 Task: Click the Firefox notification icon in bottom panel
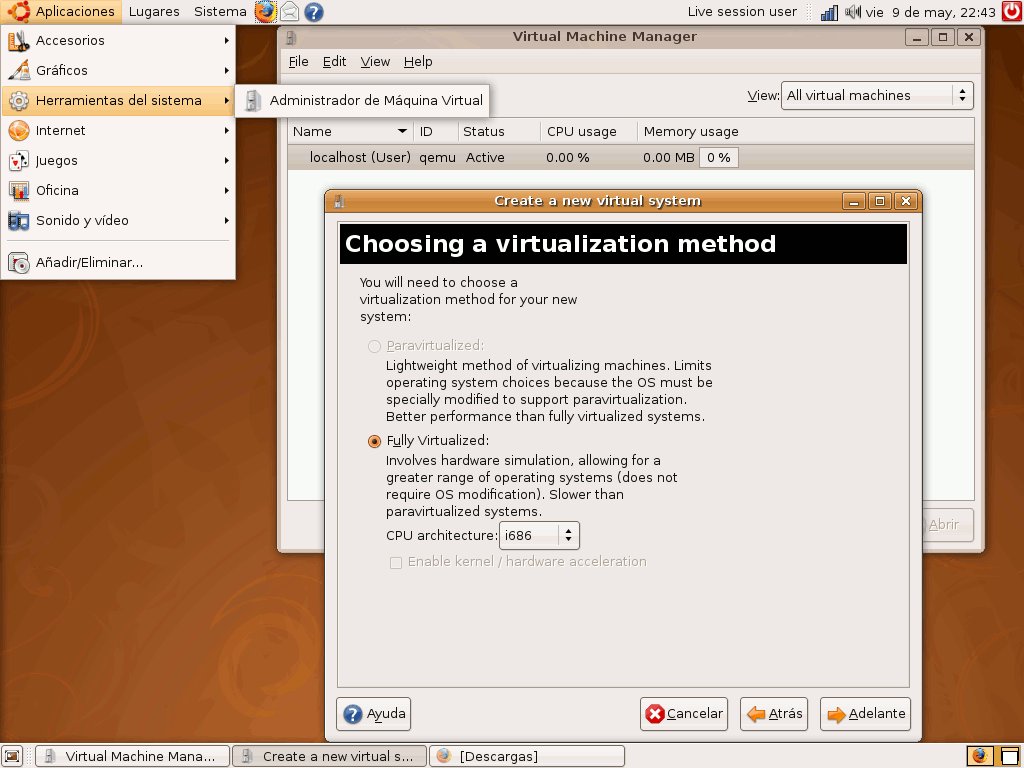pyautogui.click(x=980, y=756)
